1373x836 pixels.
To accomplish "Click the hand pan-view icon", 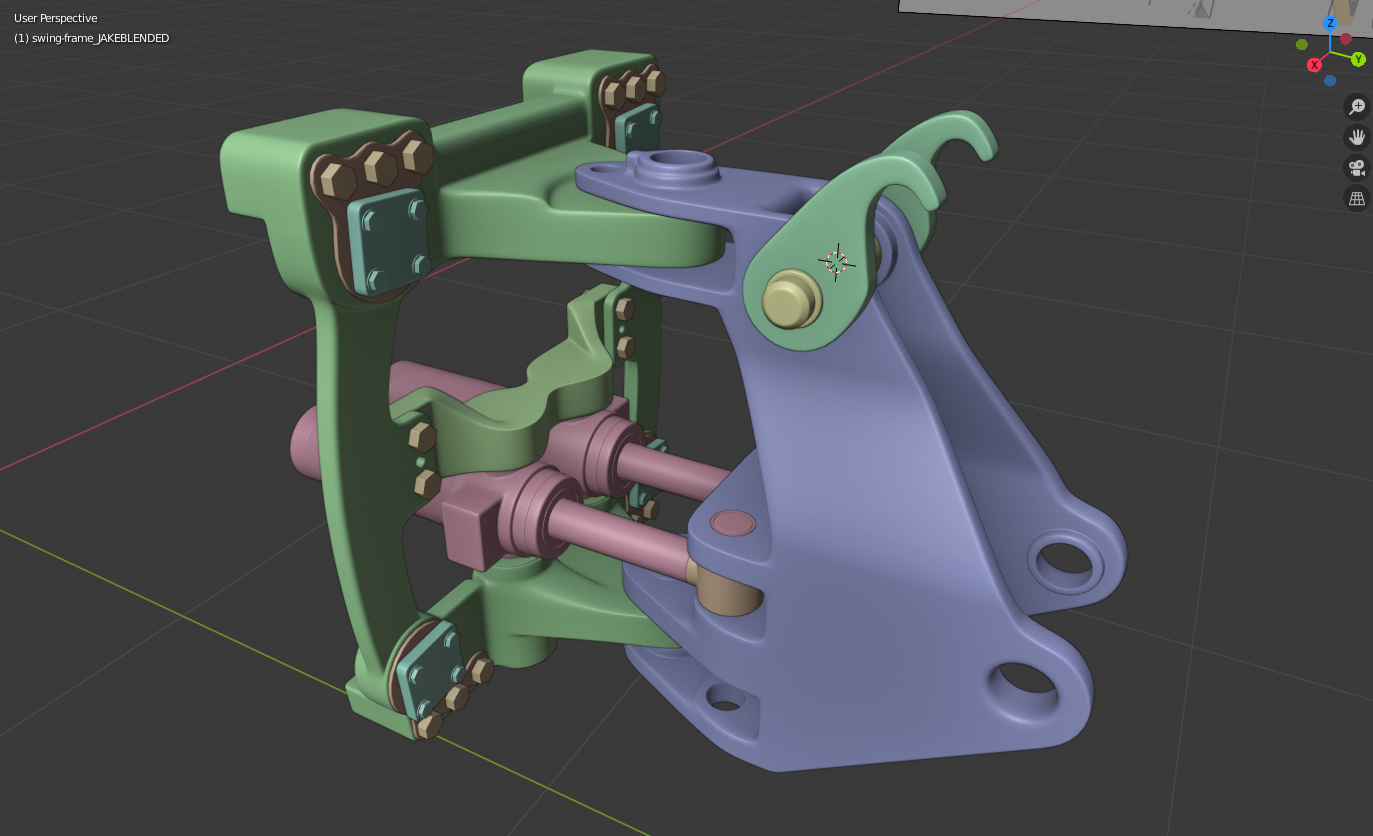I will point(1357,137).
